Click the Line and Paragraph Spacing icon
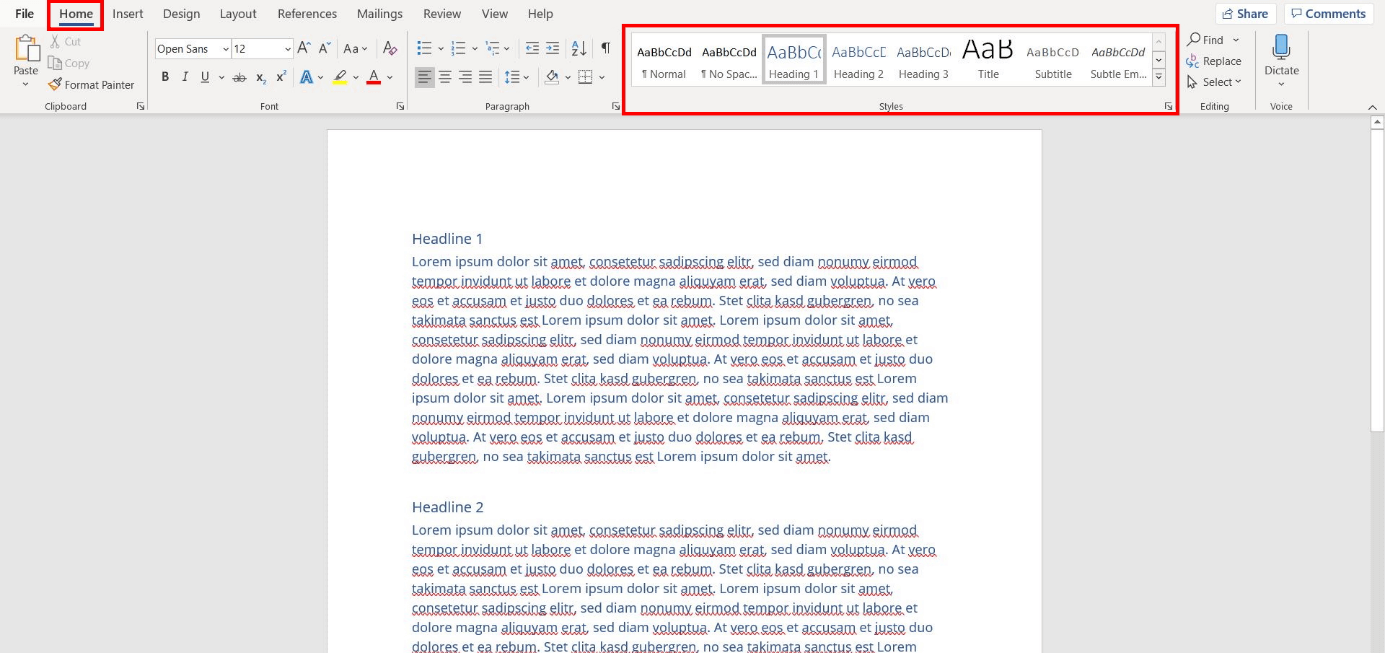1385x653 pixels. point(512,77)
